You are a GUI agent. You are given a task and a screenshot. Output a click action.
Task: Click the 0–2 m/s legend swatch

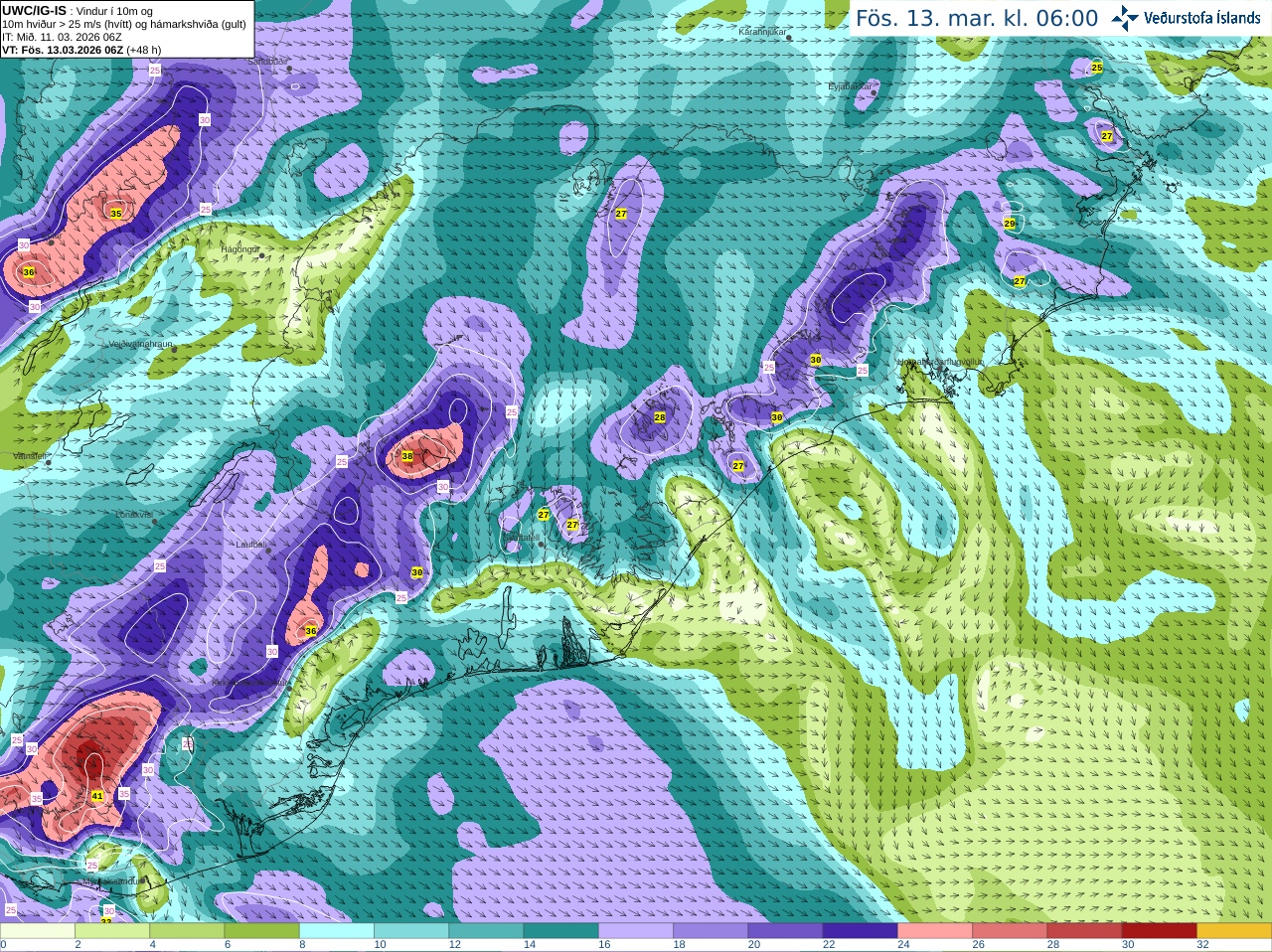click(x=38, y=931)
